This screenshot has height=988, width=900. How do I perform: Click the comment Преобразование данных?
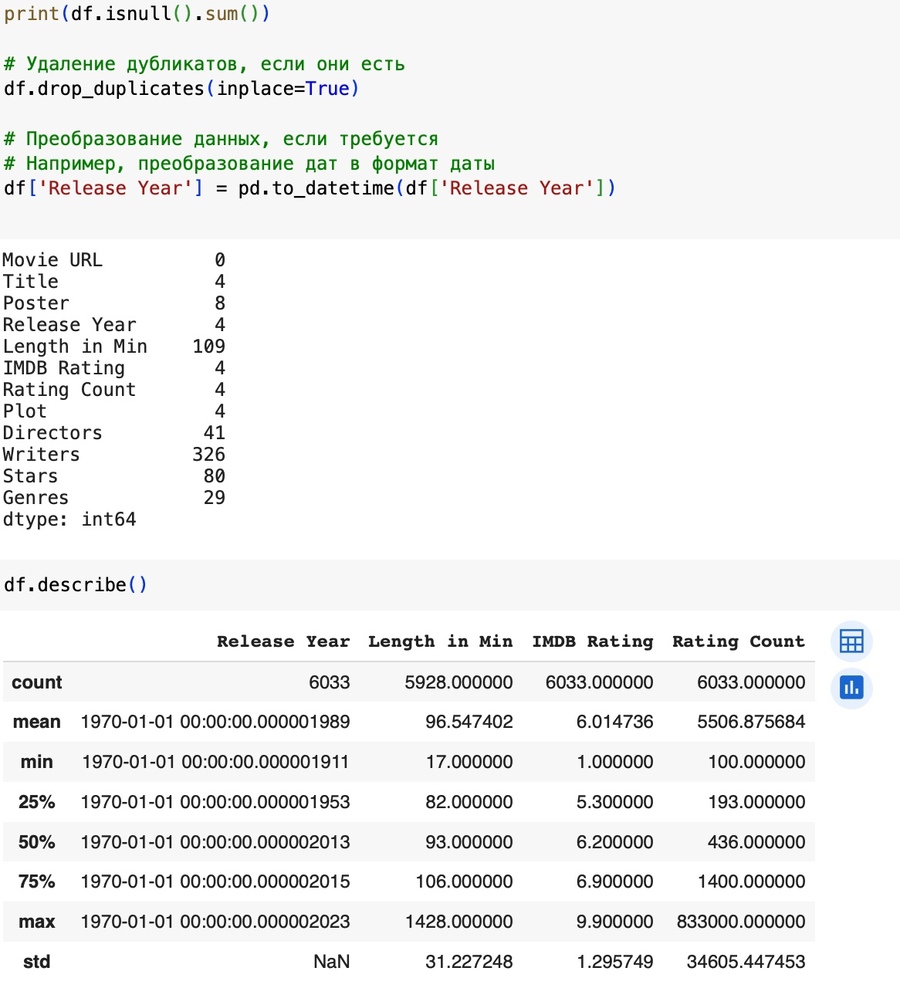221,139
